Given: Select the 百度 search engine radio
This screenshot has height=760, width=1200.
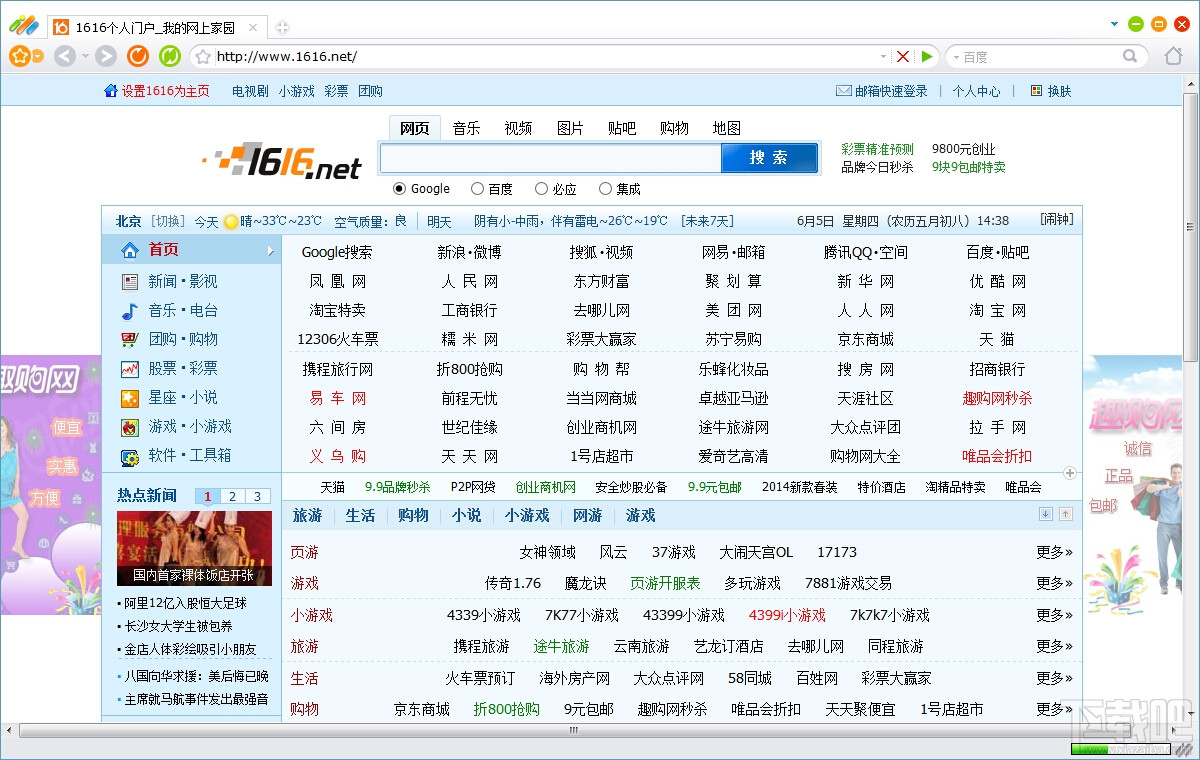Looking at the screenshot, I should tap(477, 188).
